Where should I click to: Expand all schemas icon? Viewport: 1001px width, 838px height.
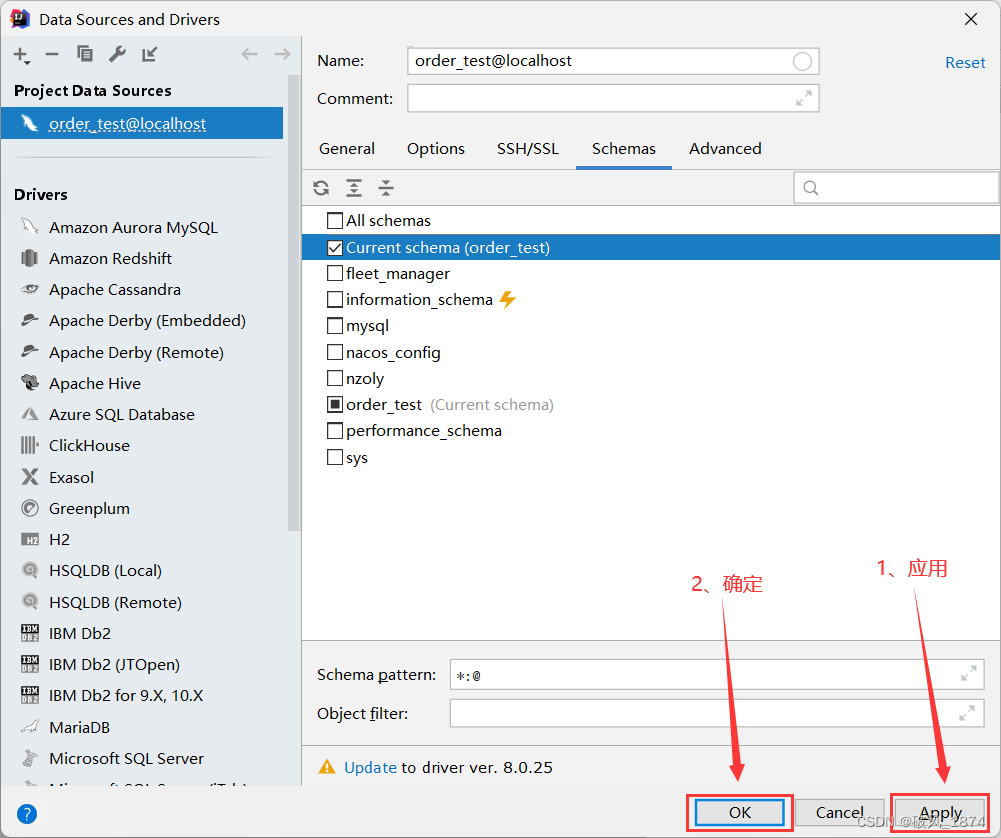pos(354,188)
